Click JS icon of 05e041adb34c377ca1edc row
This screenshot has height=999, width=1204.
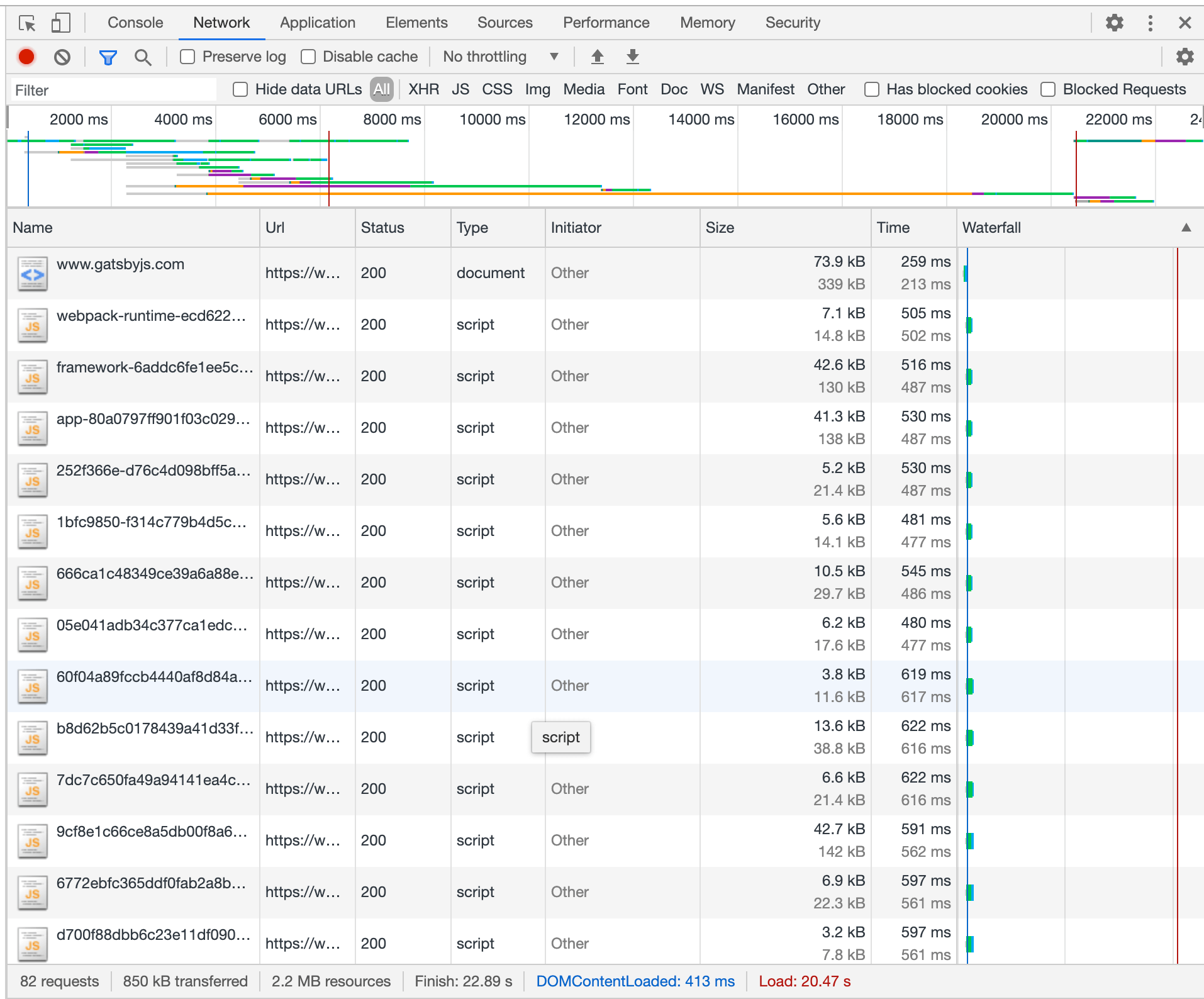tap(33, 635)
